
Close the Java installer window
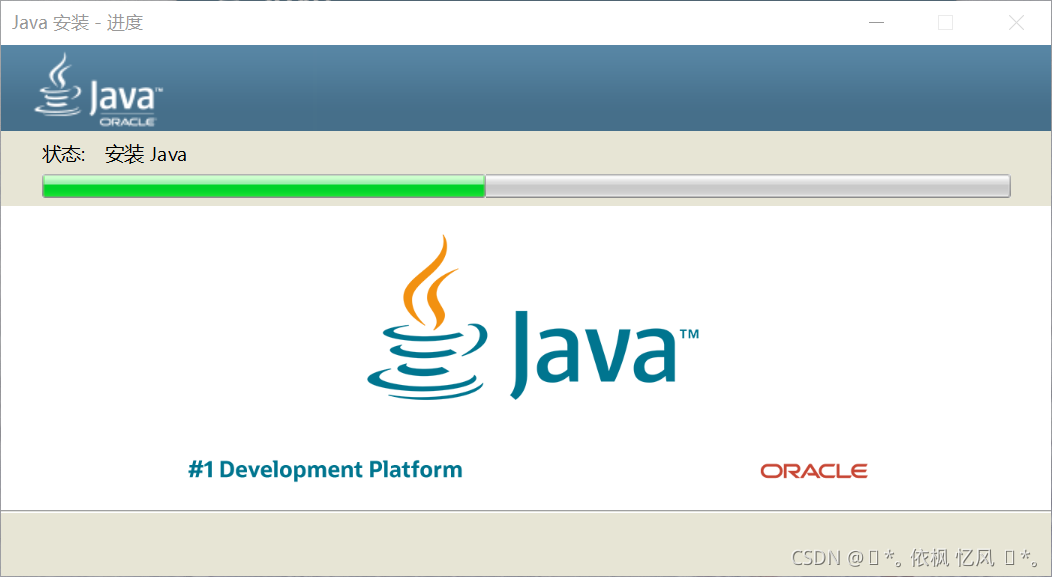pos(1016,23)
